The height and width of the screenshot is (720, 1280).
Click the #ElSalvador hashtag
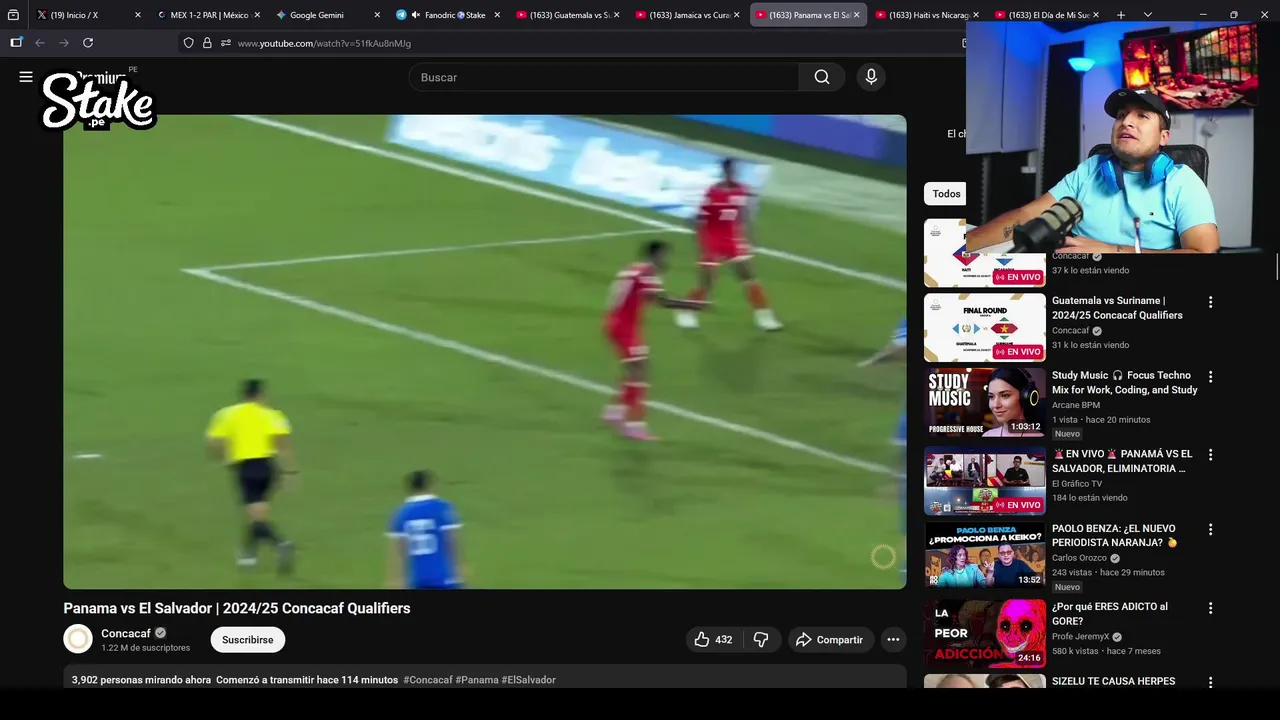(529, 680)
